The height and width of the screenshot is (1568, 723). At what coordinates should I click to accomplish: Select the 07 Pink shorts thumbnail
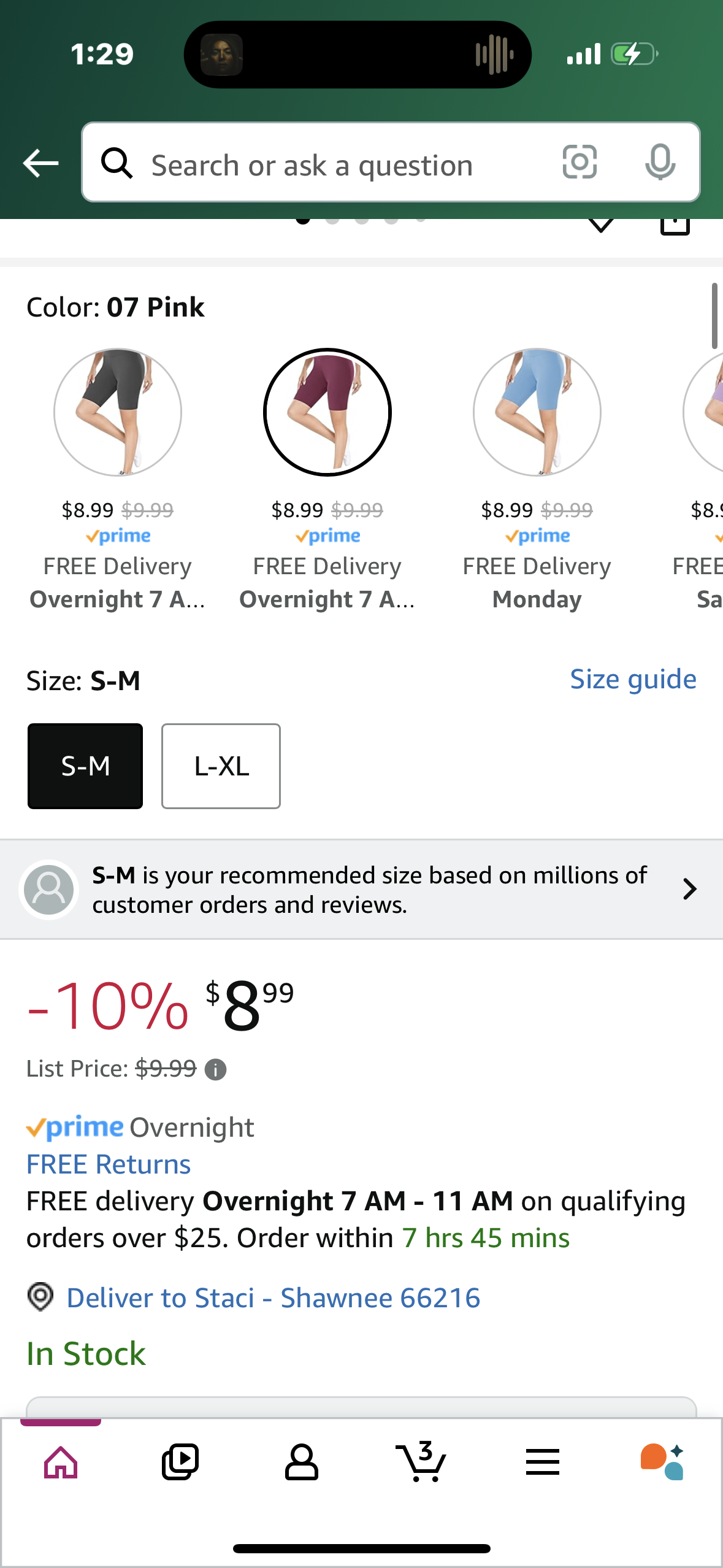(327, 412)
